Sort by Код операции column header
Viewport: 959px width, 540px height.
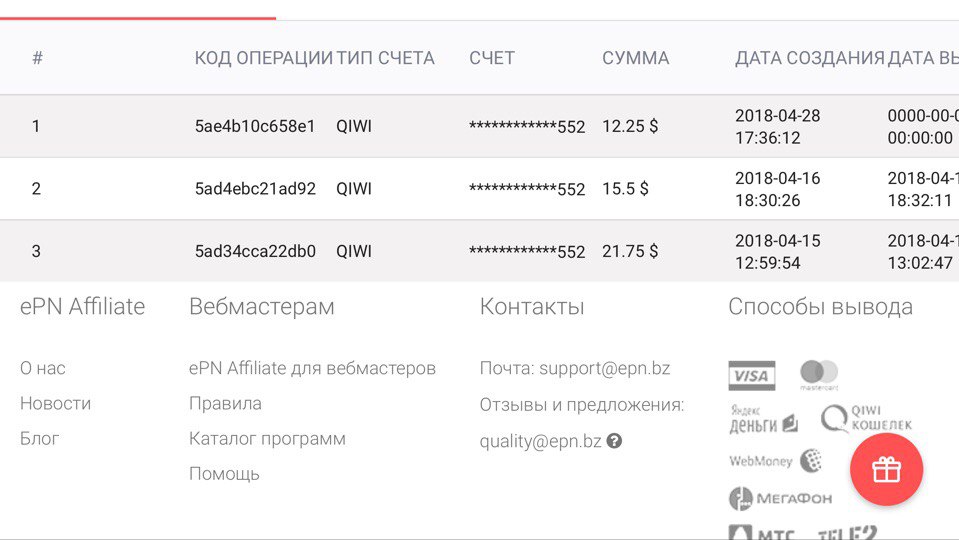click(x=263, y=58)
